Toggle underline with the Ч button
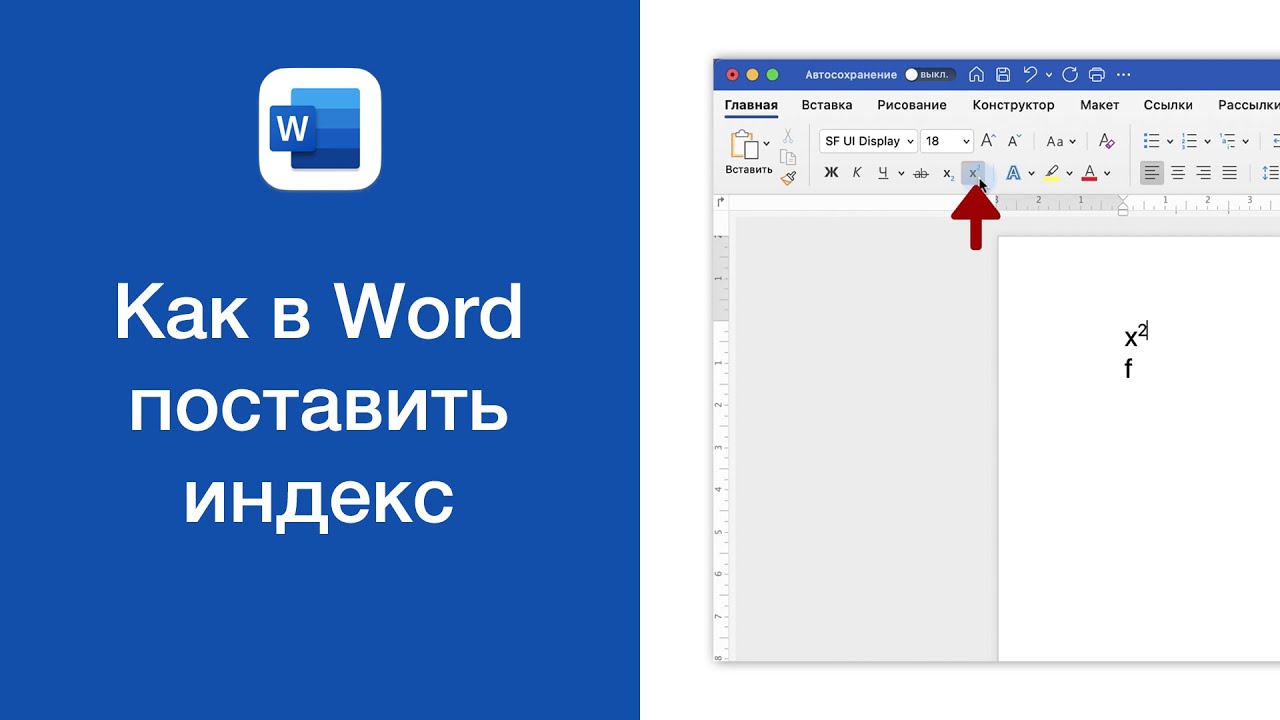Viewport: 1280px width, 720px height. click(x=883, y=173)
